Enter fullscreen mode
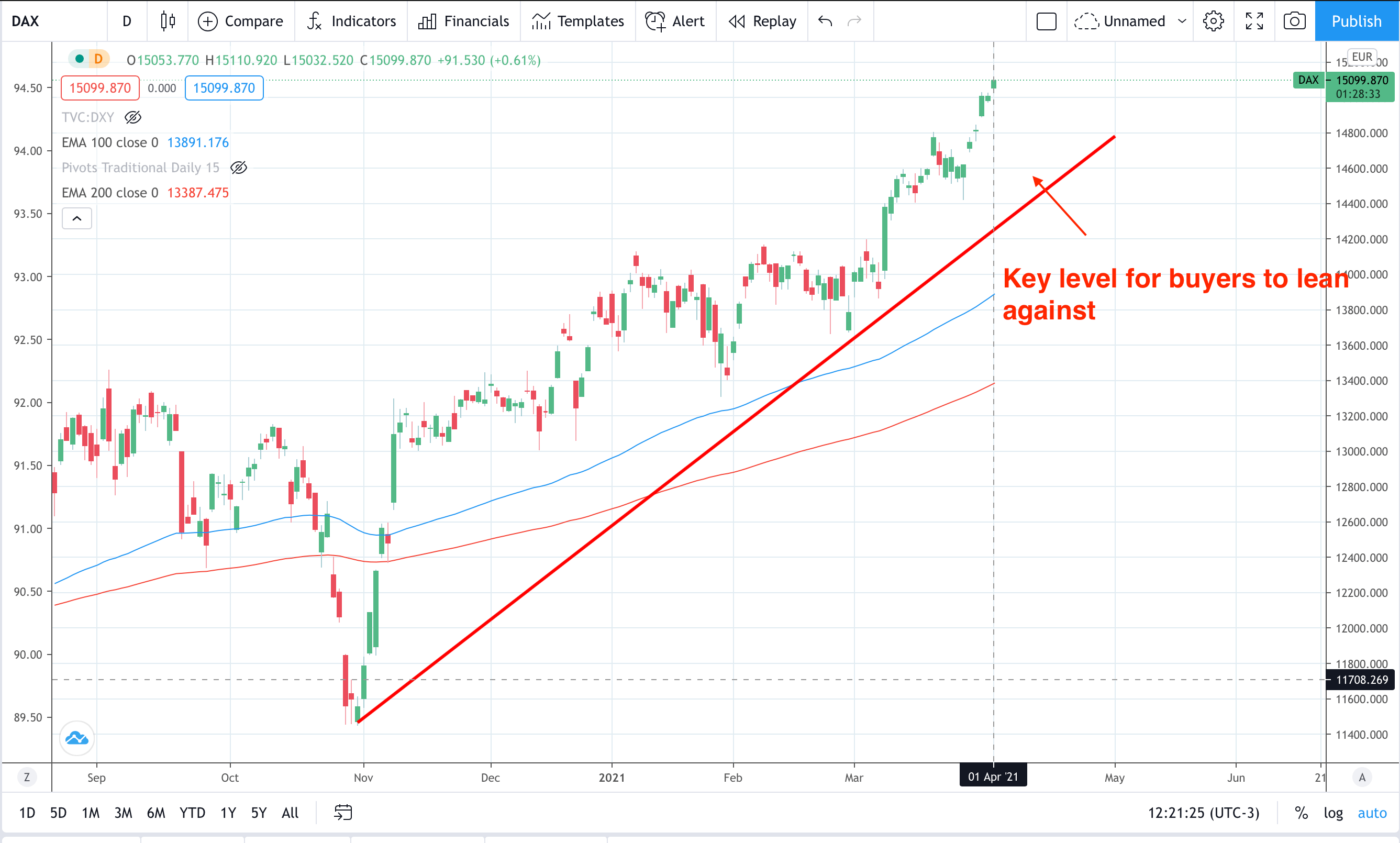1400x843 pixels. pyautogui.click(x=1254, y=21)
